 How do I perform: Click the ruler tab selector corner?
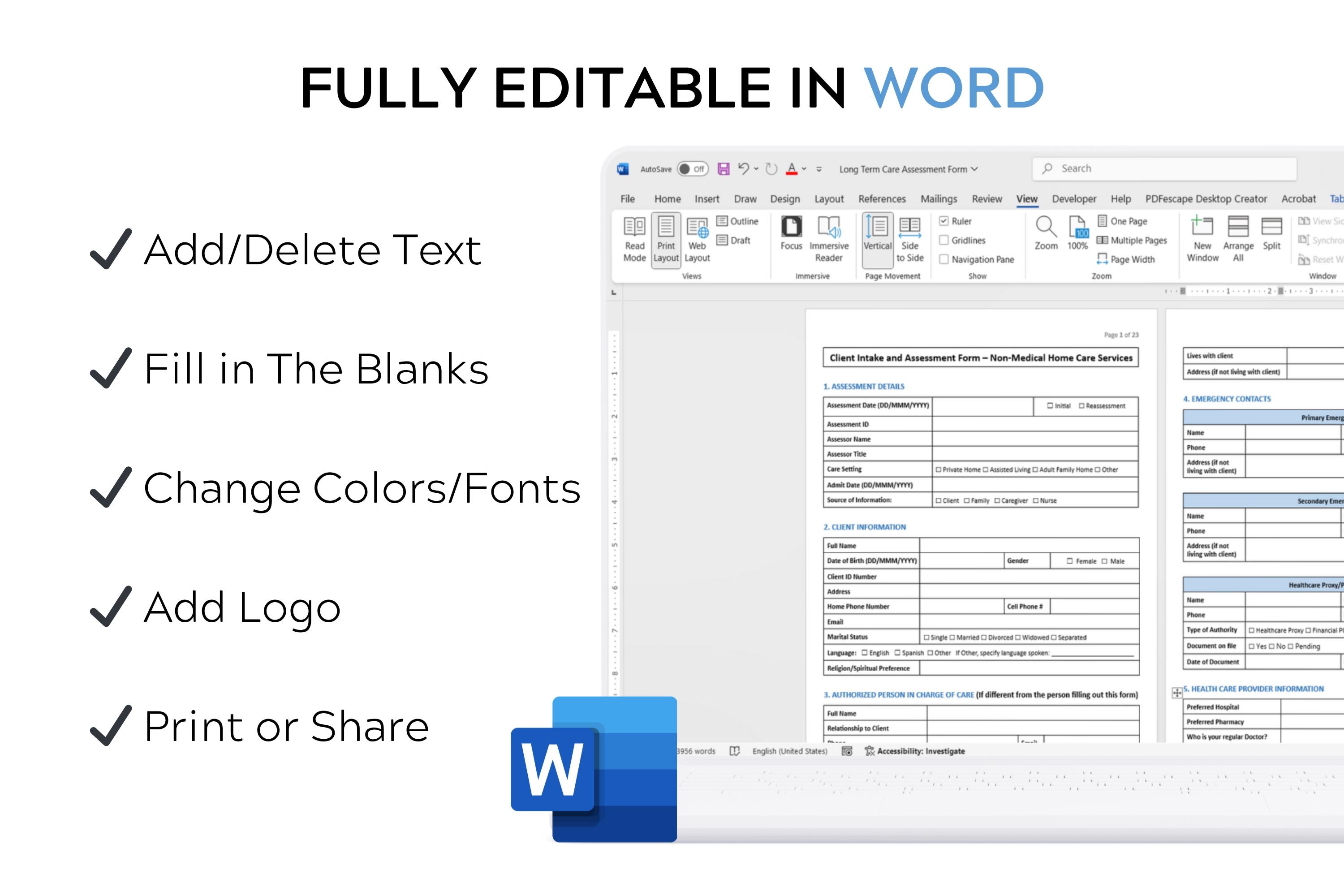pos(614,292)
